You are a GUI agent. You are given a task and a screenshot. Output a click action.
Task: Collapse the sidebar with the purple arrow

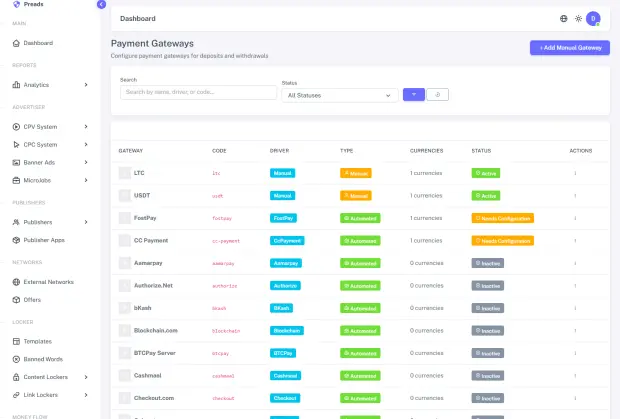[101, 4]
